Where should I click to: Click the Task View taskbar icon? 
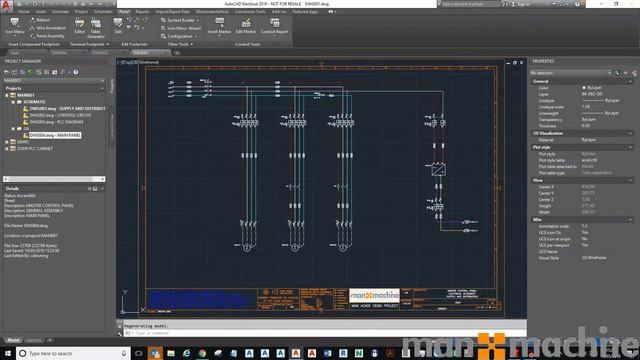[139, 353]
